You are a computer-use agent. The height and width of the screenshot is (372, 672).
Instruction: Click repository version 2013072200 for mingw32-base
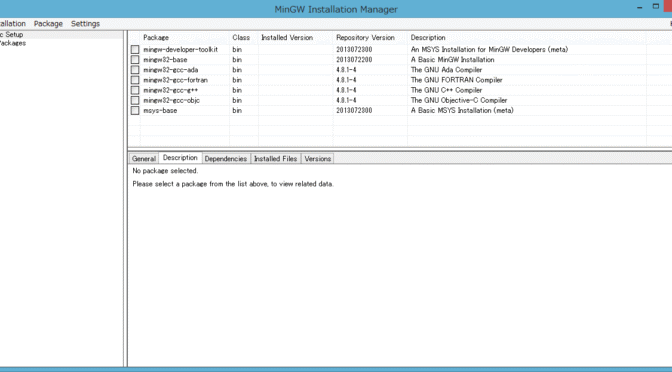[354, 60]
